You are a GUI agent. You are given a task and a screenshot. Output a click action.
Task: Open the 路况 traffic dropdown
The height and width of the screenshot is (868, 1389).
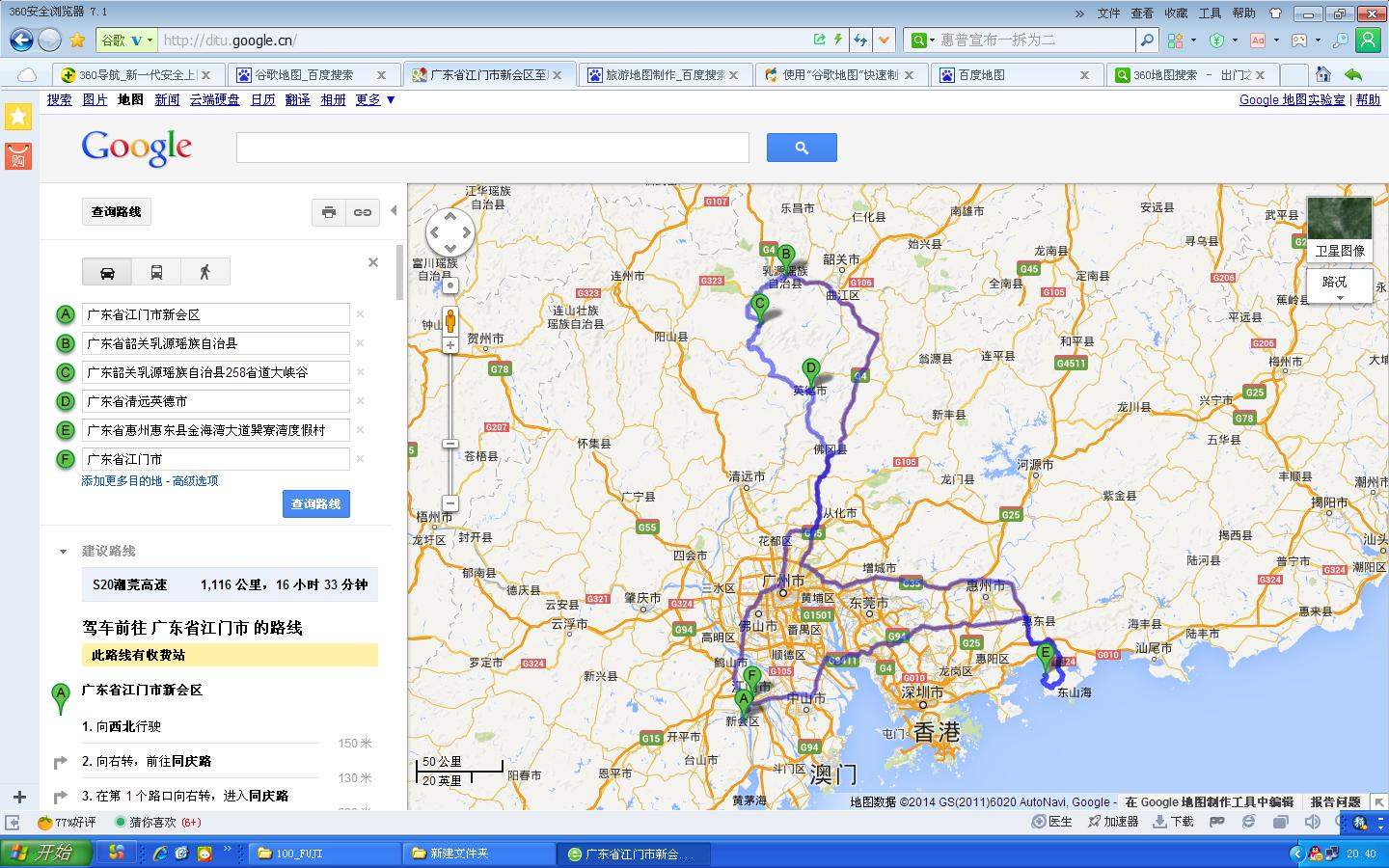click(x=1340, y=285)
